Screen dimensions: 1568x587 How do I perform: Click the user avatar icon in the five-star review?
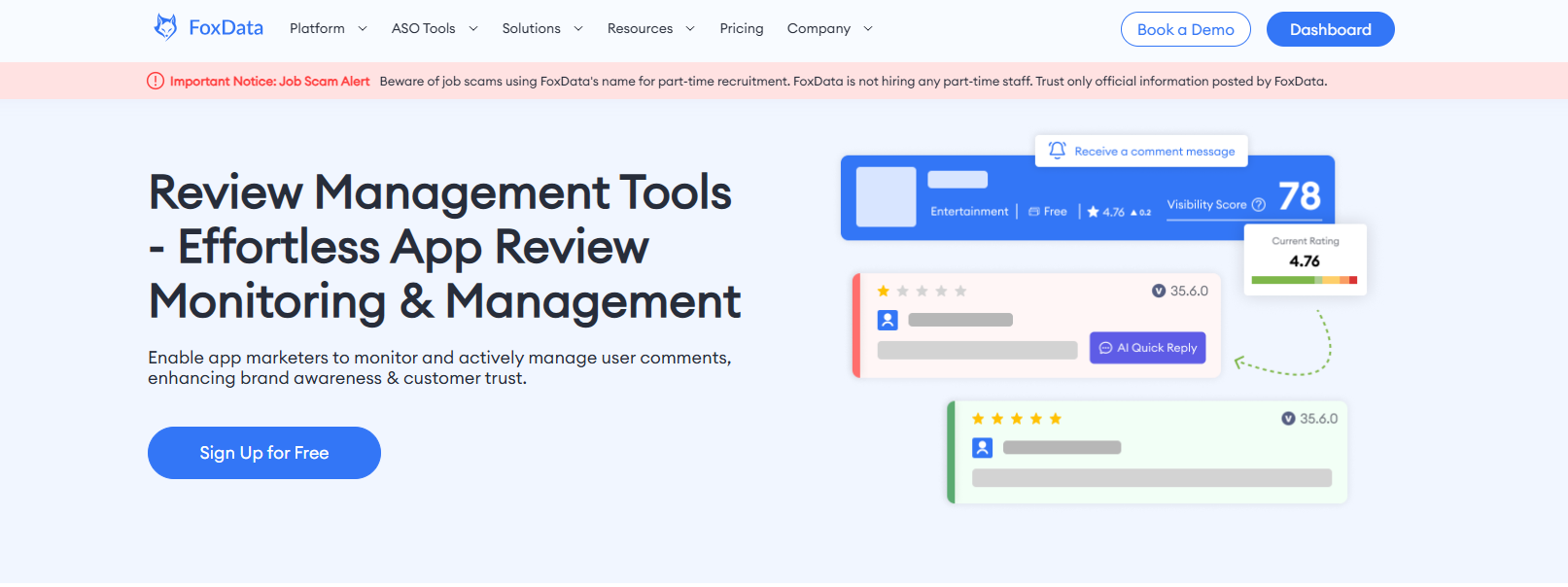[x=982, y=447]
